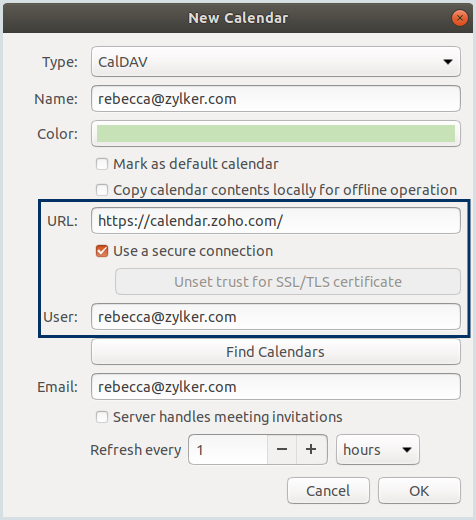476x520 pixels.
Task: Click the Type dropdown arrow
Action: (448, 62)
